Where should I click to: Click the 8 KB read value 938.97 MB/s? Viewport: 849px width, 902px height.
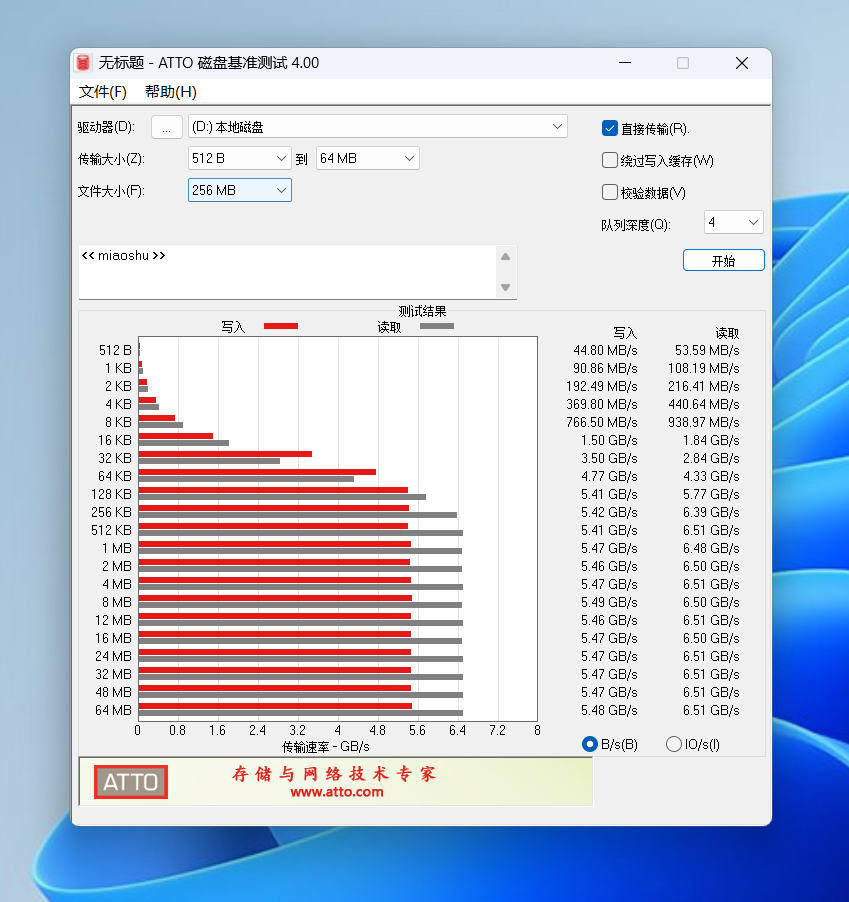[703, 422]
